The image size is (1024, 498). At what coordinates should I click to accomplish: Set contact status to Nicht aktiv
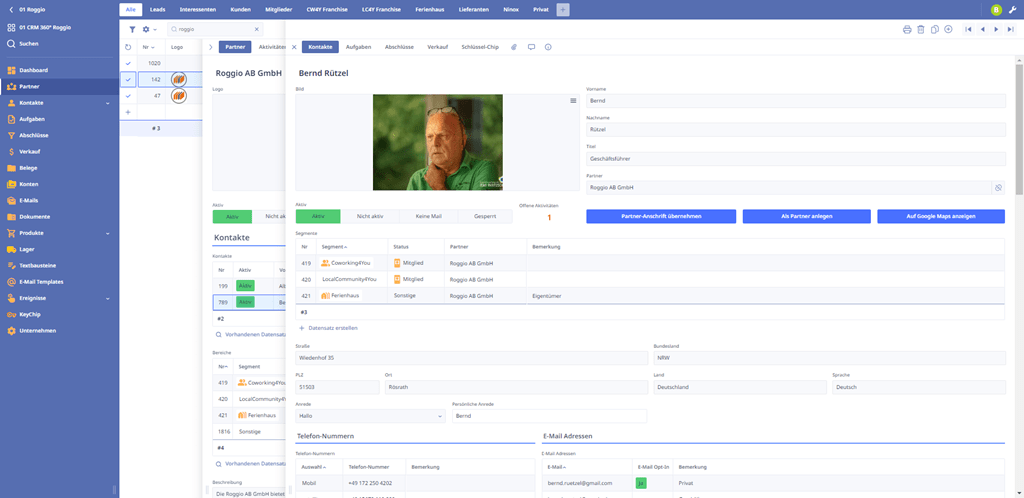(x=370, y=216)
